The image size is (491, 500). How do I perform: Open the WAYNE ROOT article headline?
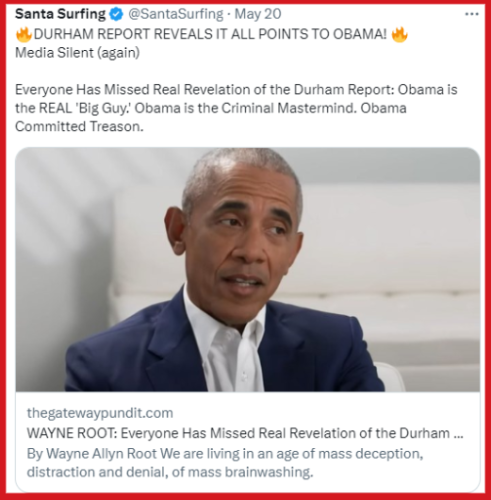pos(245,433)
